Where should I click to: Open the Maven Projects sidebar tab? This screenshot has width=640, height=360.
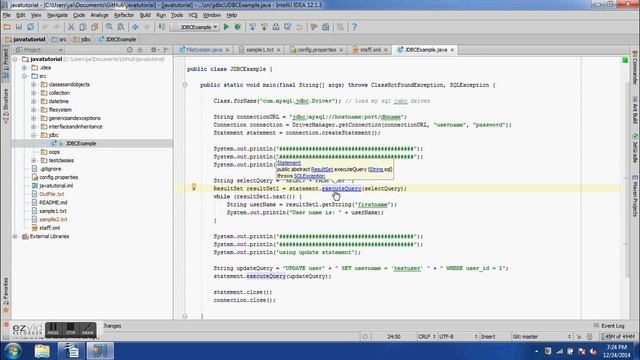[635, 196]
